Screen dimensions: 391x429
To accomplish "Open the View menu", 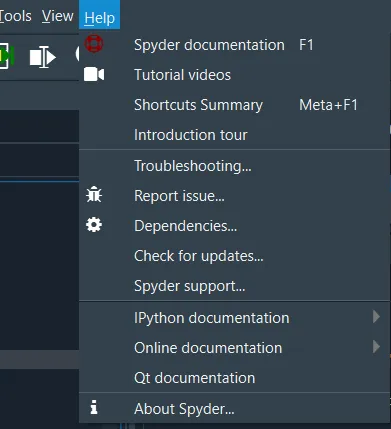I will coord(57,15).
